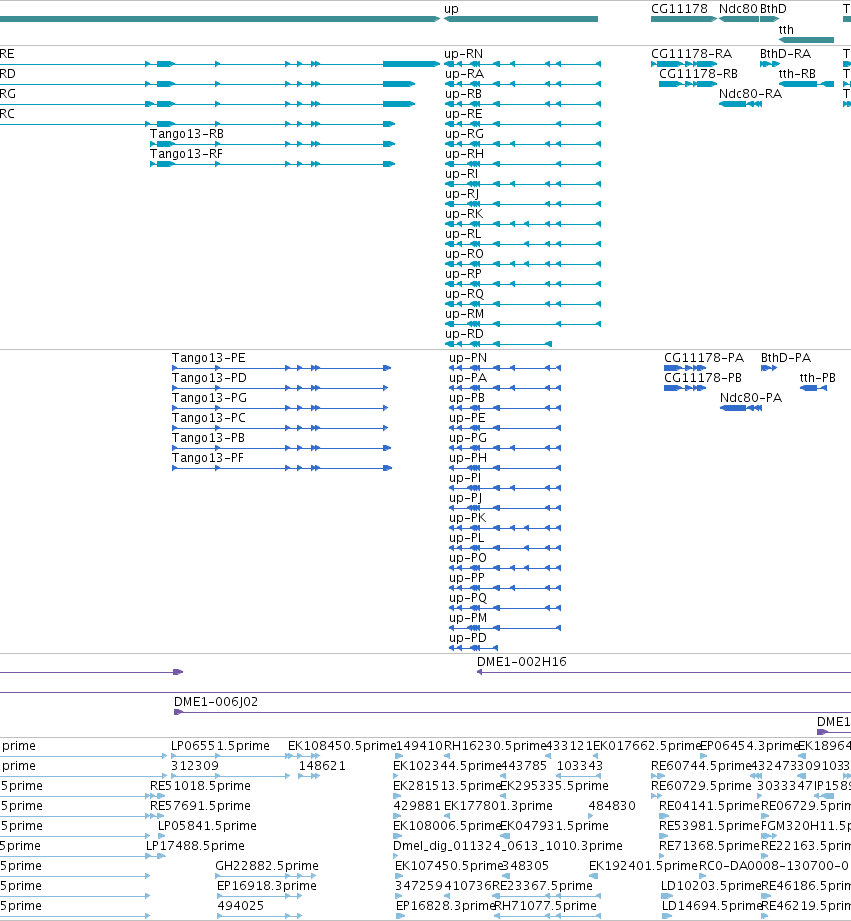
Task: Click the 312309 EST label
Action: click(195, 766)
